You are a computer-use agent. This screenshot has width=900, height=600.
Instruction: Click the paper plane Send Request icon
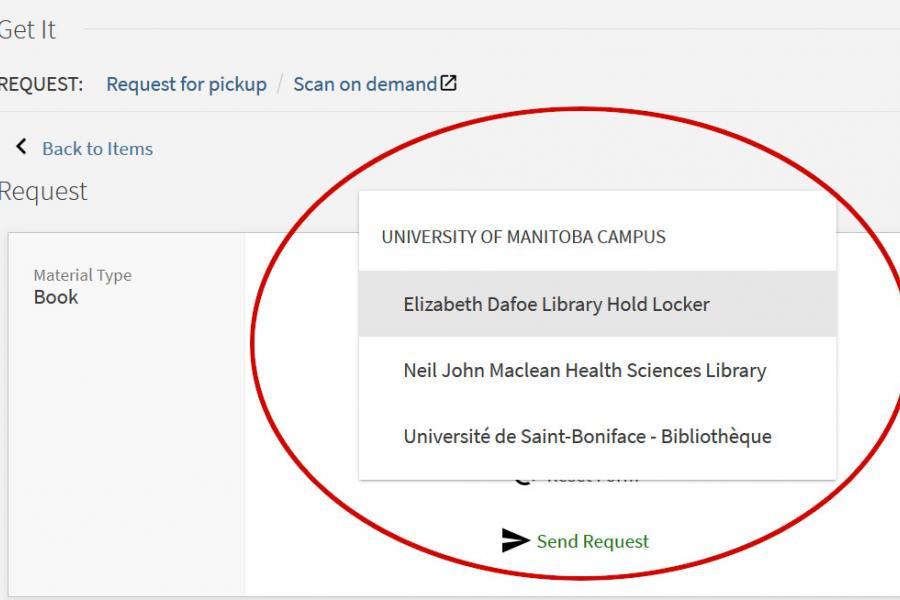[515, 541]
